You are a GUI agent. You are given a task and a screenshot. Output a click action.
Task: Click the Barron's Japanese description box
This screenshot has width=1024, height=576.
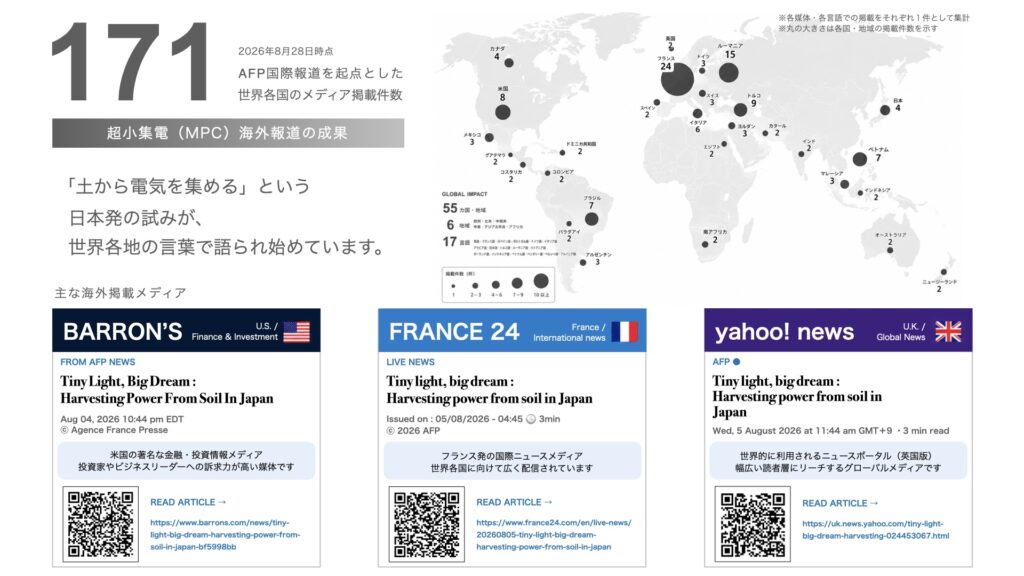(186, 461)
